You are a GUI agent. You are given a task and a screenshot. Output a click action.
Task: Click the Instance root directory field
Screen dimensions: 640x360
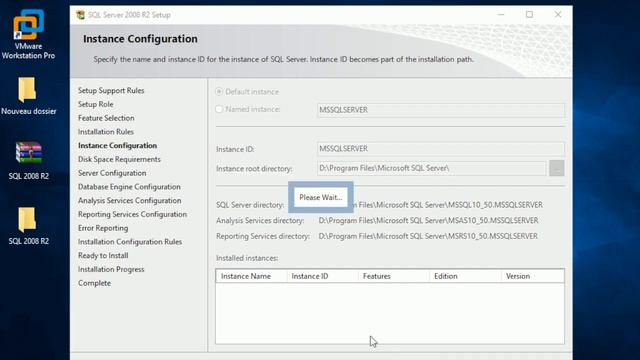[x=431, y=168]
